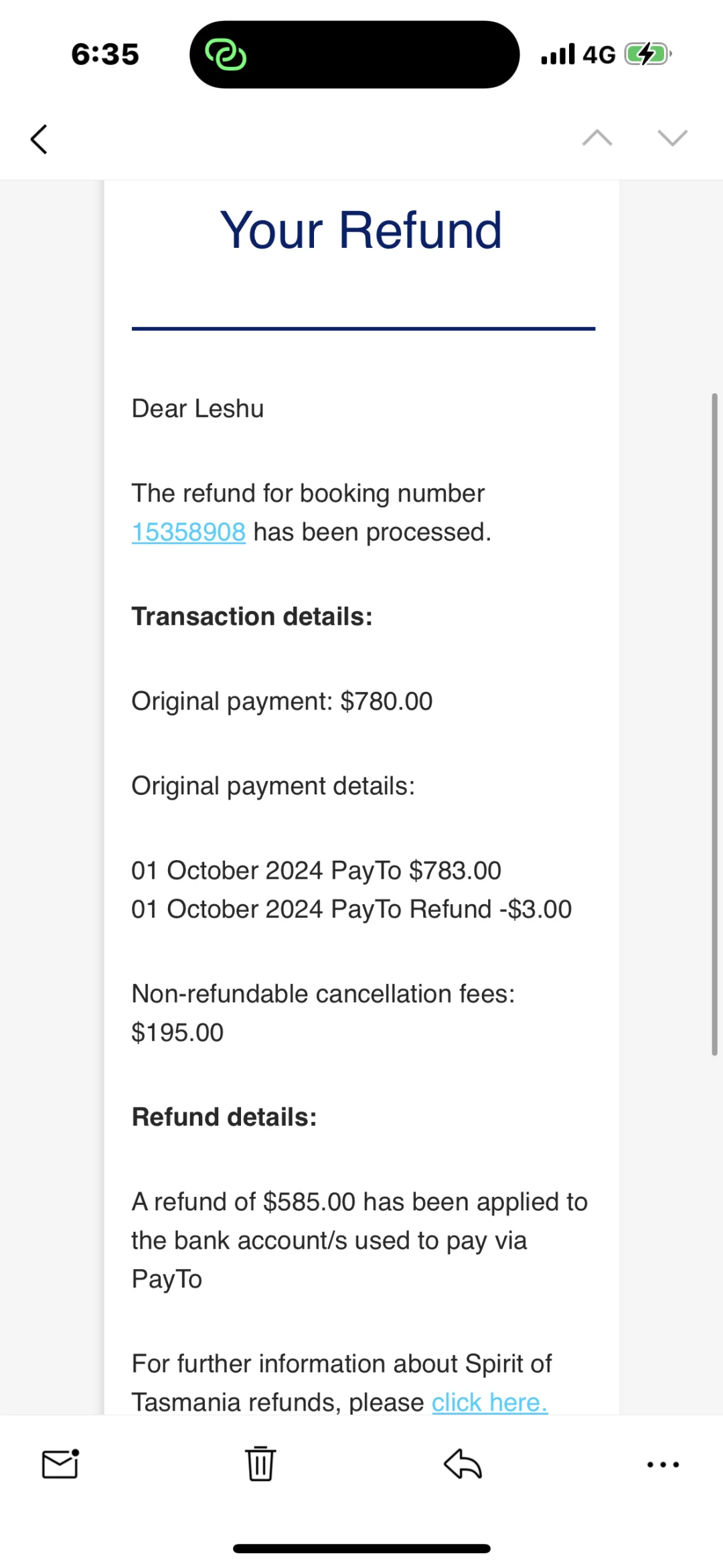
Task: Tap the "Your Refund" heading
Action: click(361, 230)
